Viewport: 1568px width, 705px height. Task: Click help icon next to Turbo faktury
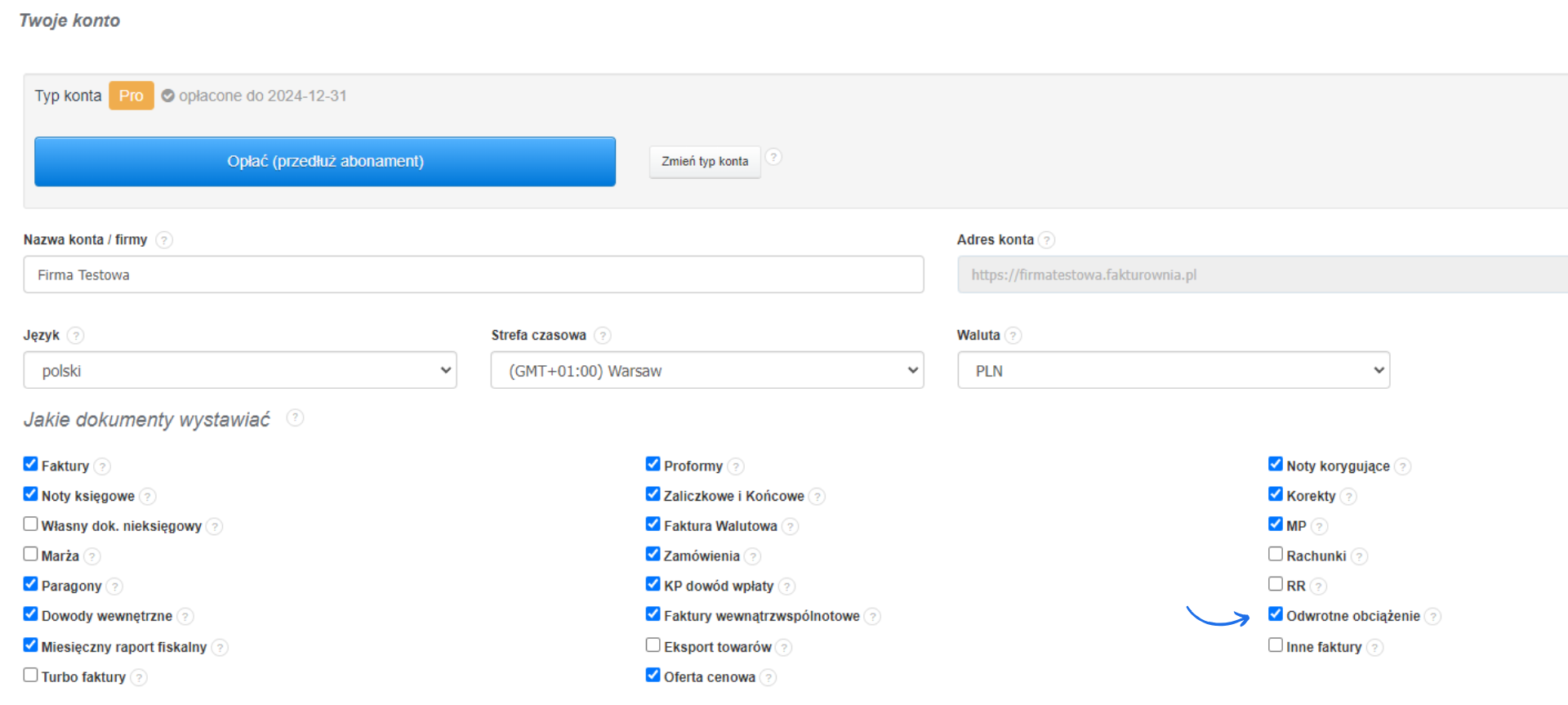pos(139,678)
